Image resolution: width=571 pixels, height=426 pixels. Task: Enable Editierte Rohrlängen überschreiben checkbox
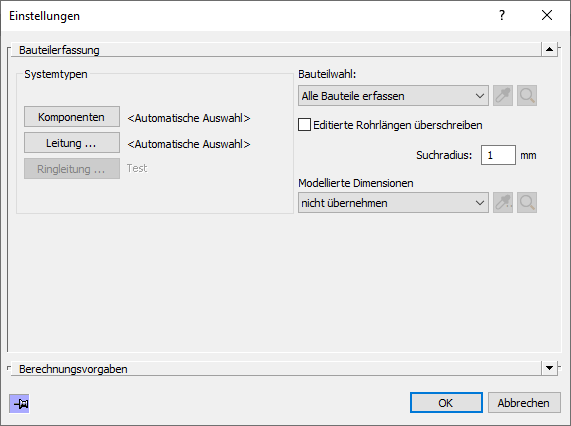point(304,125)
